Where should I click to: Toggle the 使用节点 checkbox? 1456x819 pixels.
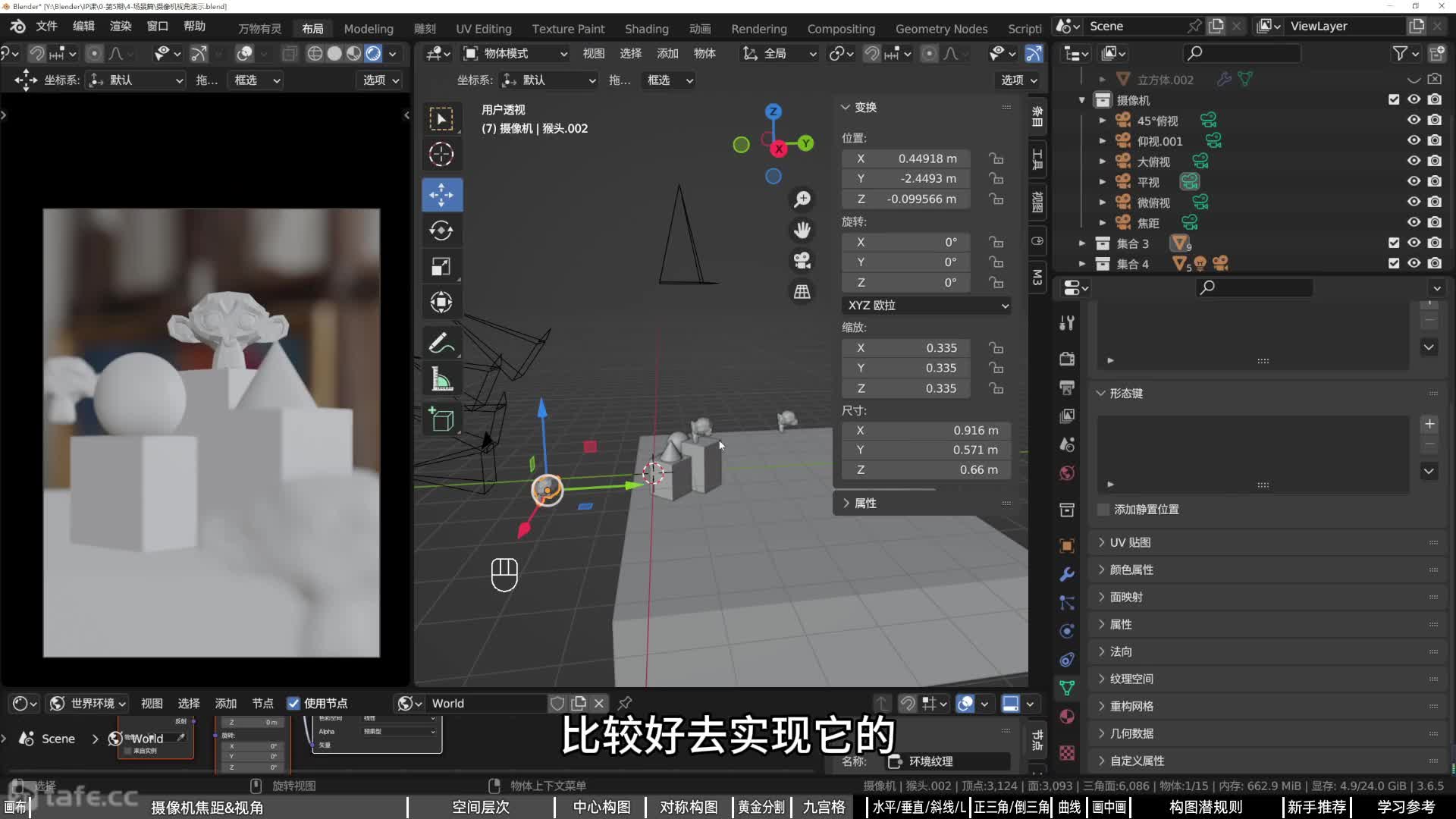pyautogui.click(x=293, y=704)
